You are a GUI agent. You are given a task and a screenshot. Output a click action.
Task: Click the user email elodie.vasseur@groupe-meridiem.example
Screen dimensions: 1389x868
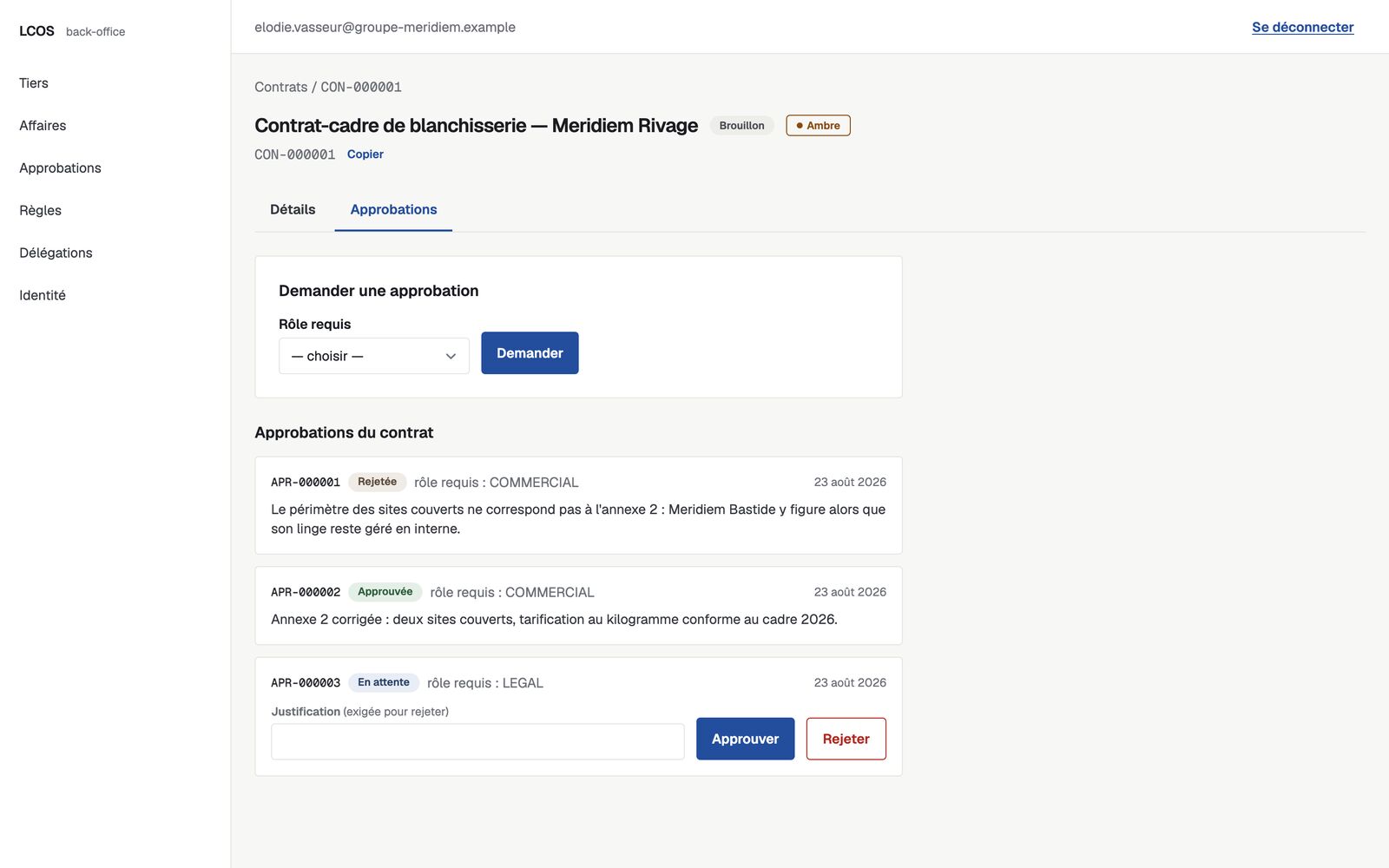point(385,27)
